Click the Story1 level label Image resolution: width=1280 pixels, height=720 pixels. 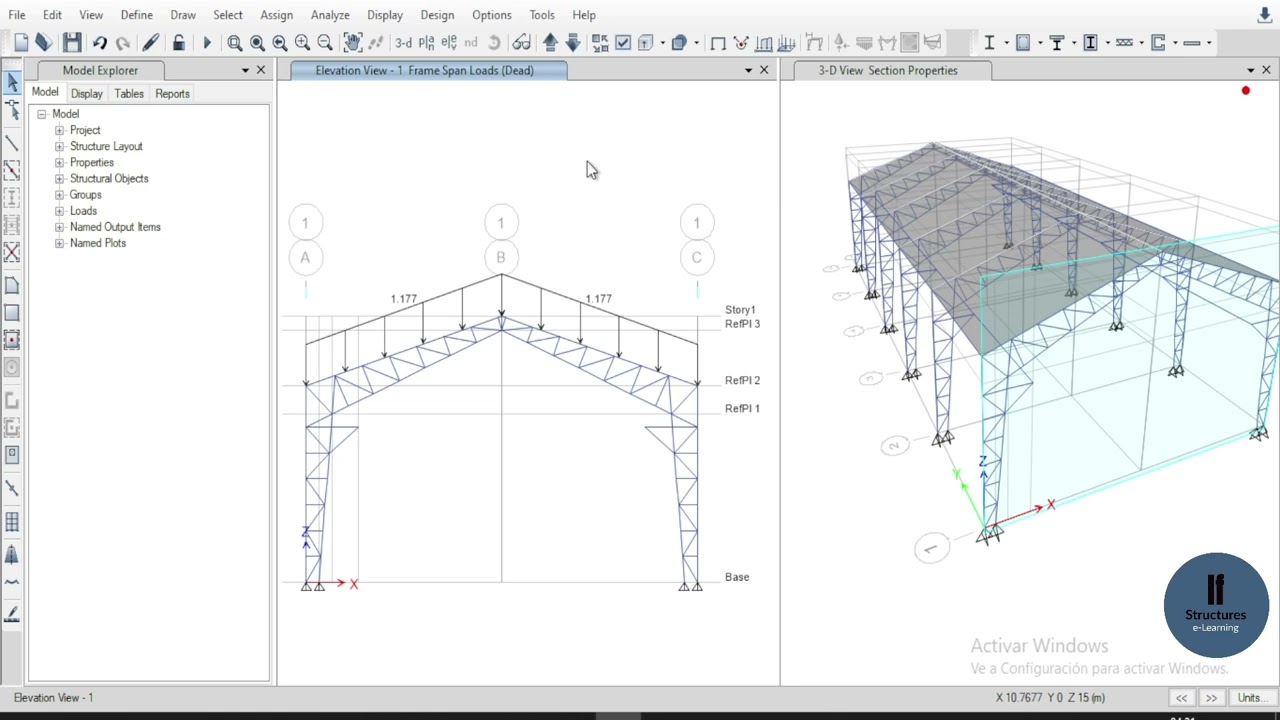pyautogui.click(x=740, y=310)
